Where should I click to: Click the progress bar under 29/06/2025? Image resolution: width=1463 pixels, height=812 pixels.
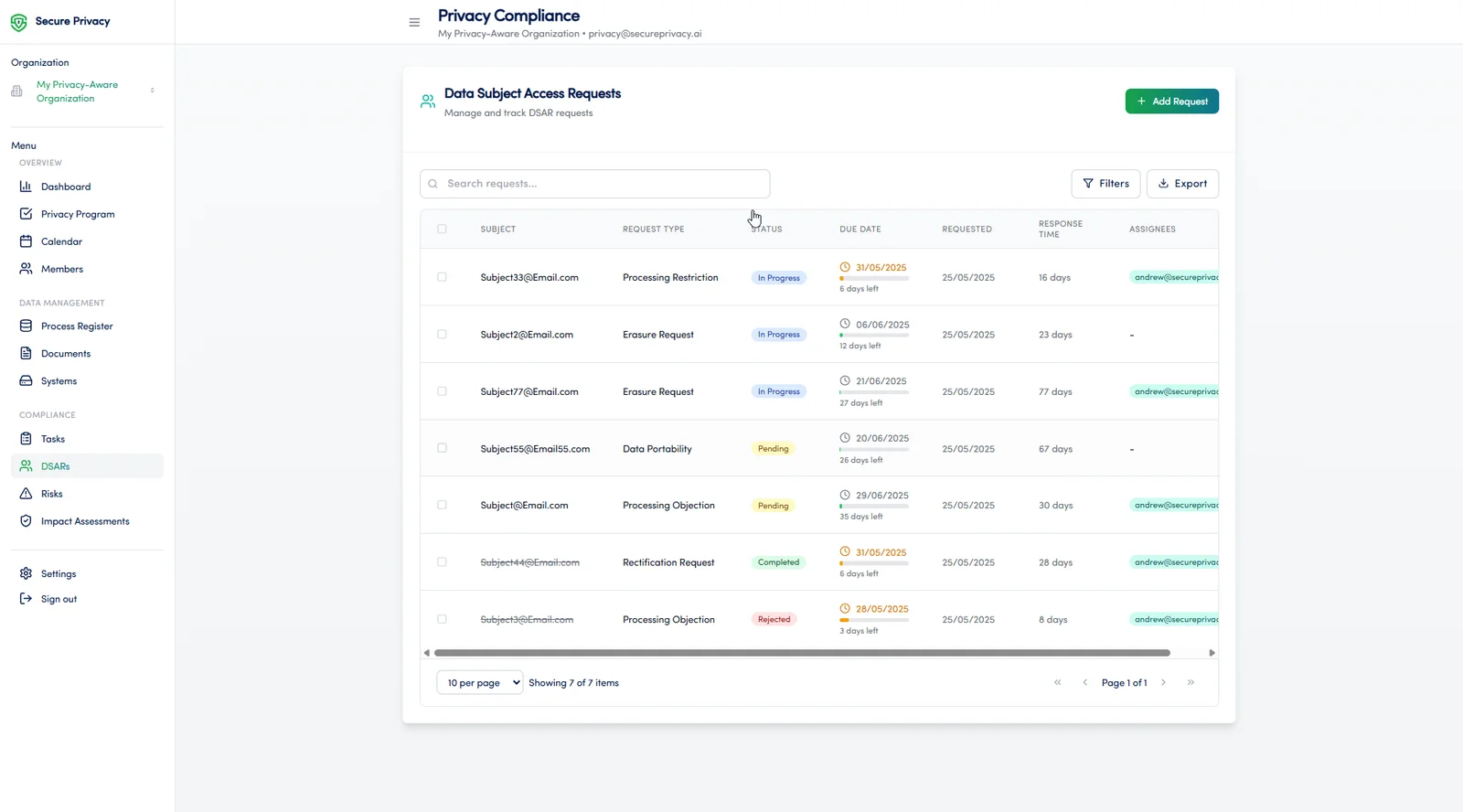point(874,506)
